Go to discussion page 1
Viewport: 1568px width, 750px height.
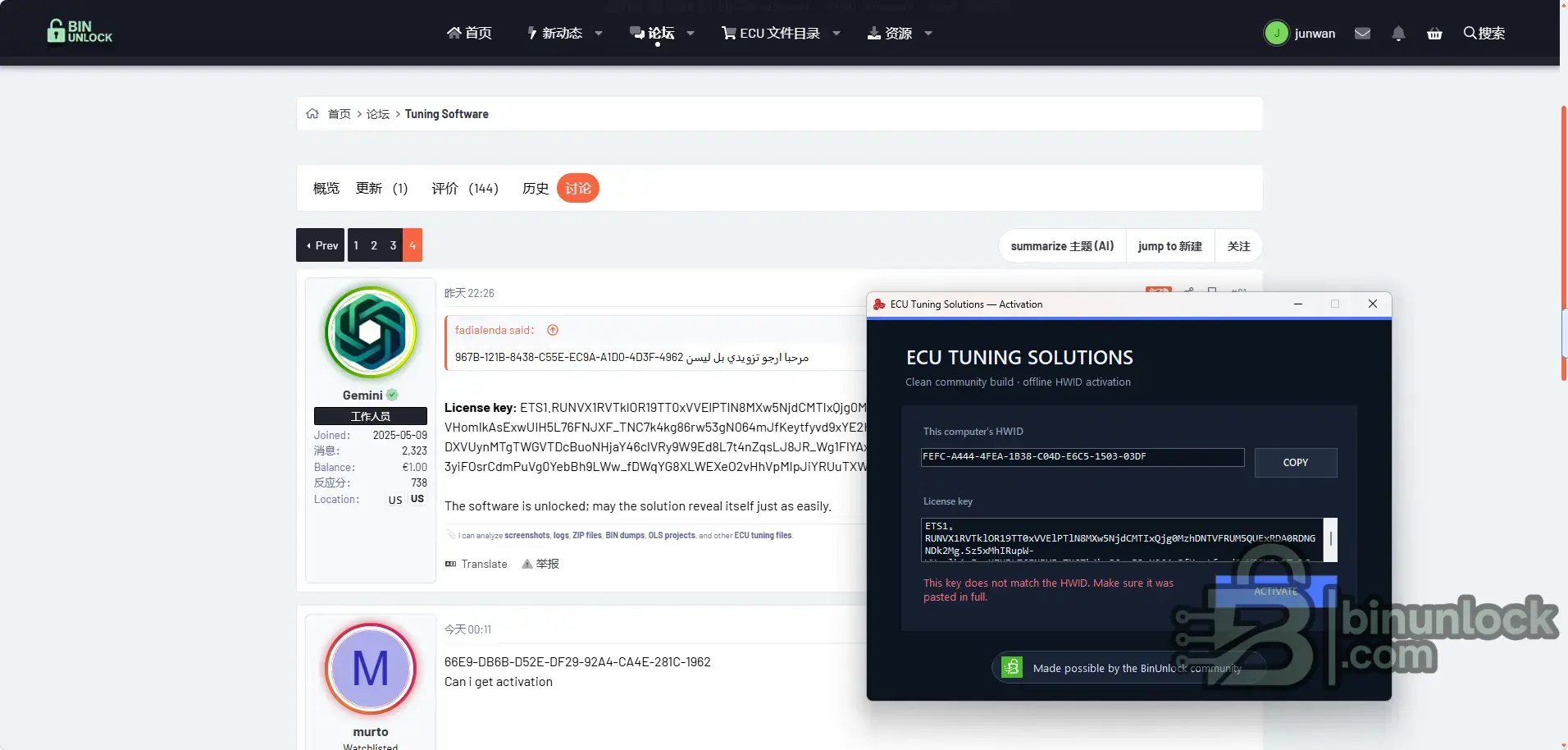(356, 245)
